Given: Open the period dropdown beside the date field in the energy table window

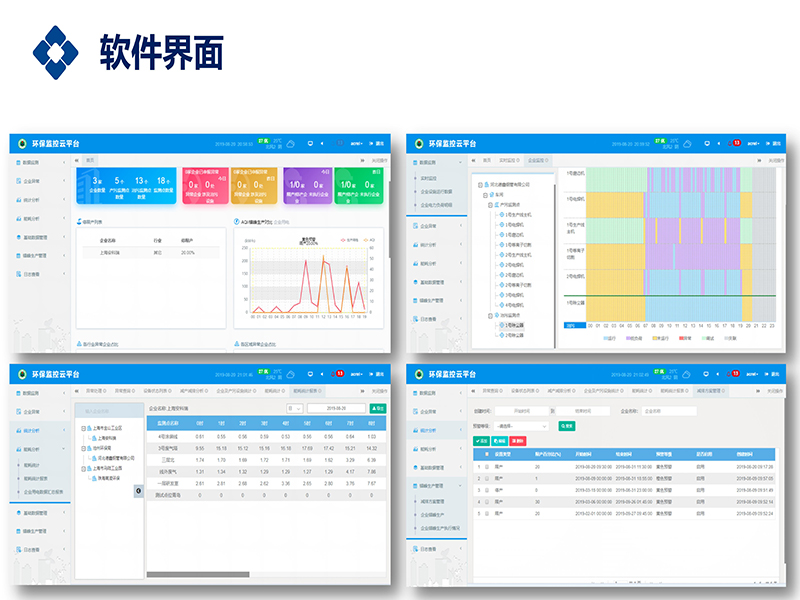Looking at the screenshot, I should coord(295,409).
